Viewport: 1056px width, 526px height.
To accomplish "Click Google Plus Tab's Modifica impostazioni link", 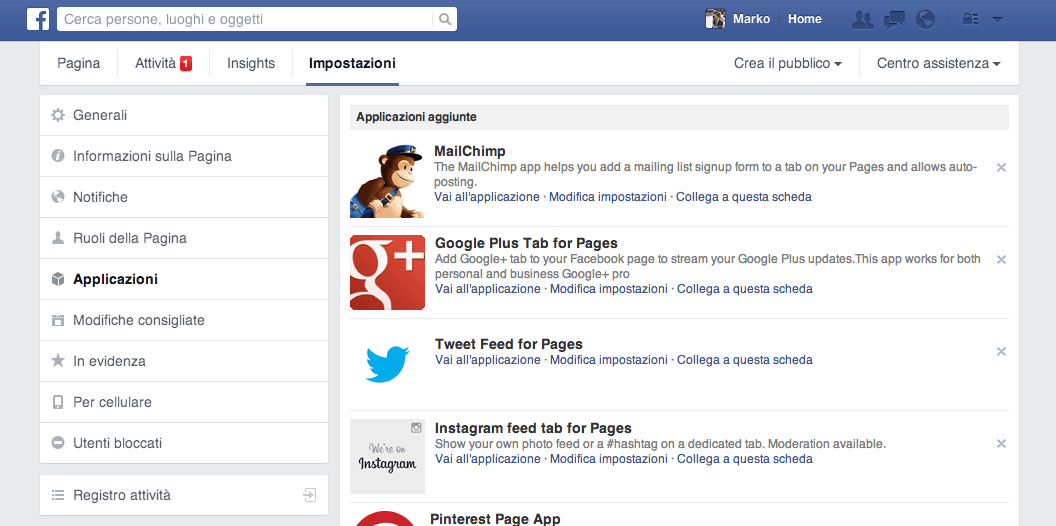I will tap(609, 289).
